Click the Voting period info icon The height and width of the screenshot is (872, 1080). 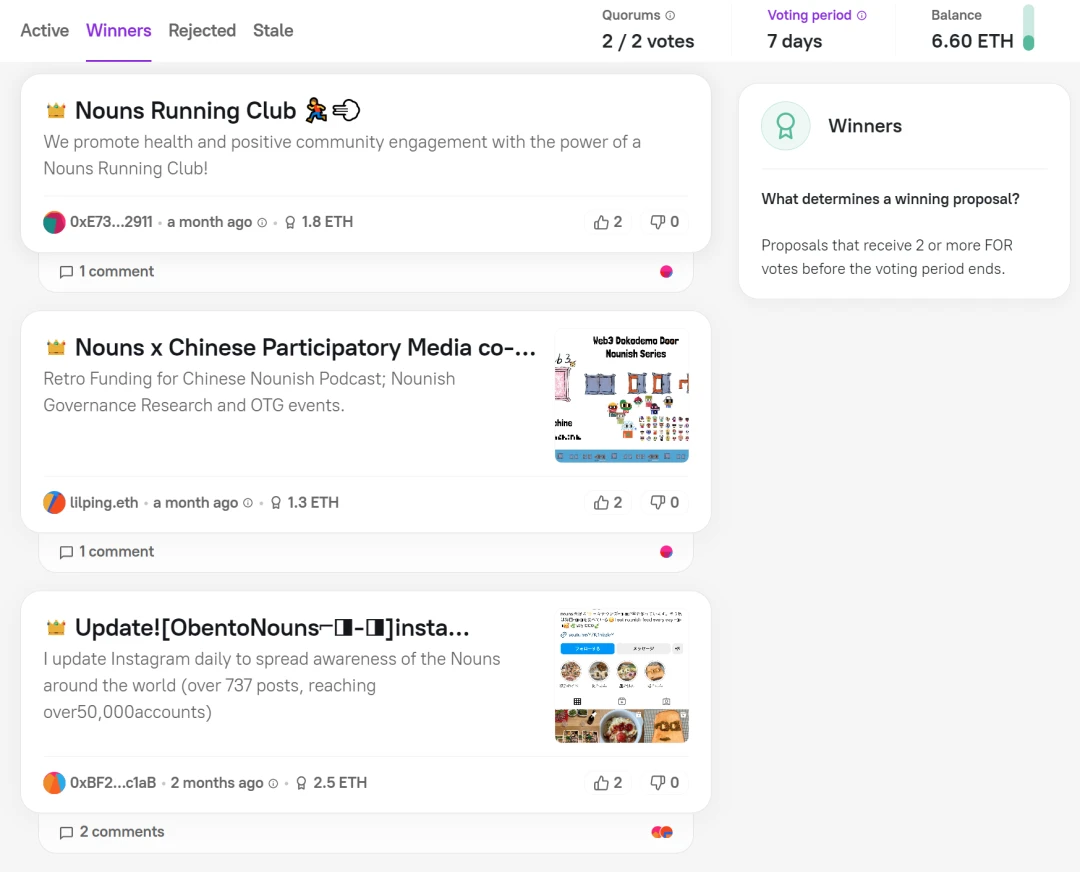click(862, 16)
